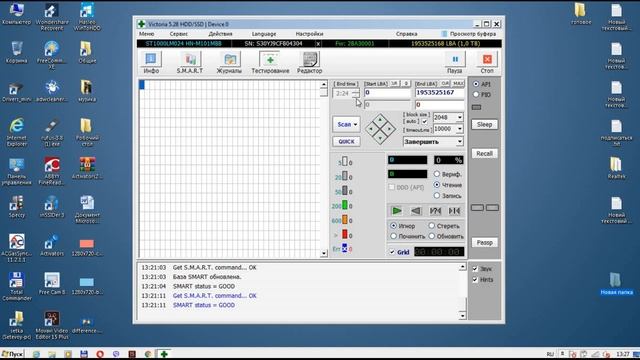Toggle the Hints checkbox
This screenshot has height=360, width=640.
pos(475,280)
